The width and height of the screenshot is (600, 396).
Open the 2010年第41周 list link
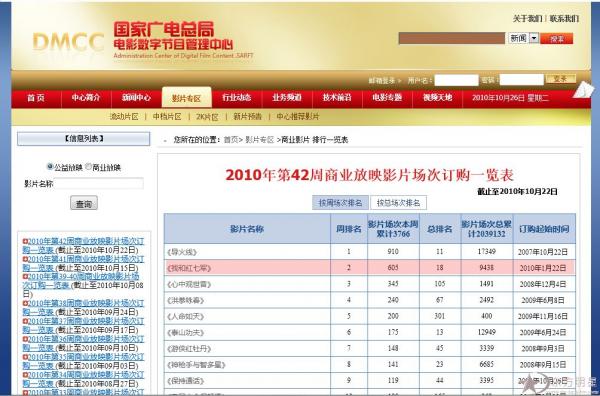(x=83, y=263)
